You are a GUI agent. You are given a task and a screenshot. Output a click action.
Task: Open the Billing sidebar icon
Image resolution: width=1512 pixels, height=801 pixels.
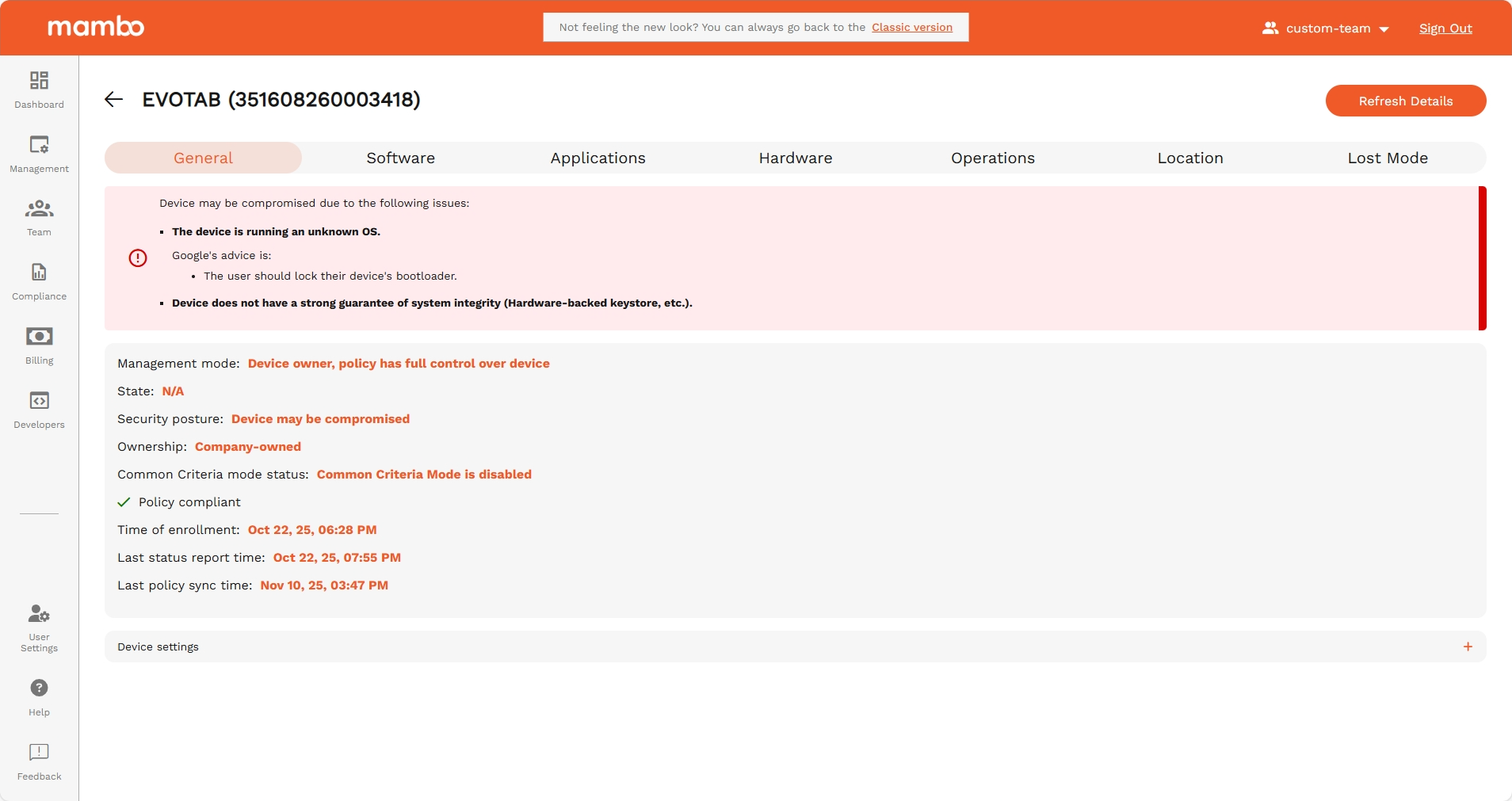pyautogui.click(x=39, y=337)
